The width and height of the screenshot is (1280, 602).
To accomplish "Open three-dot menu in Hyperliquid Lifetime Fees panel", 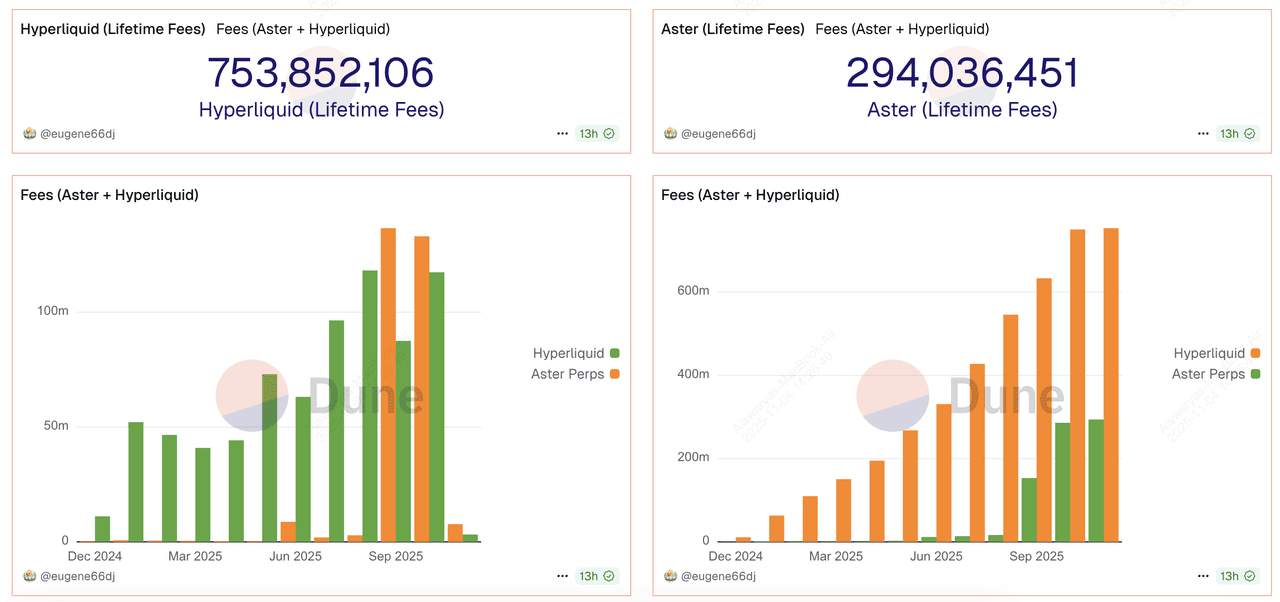I will pos(563,133).
